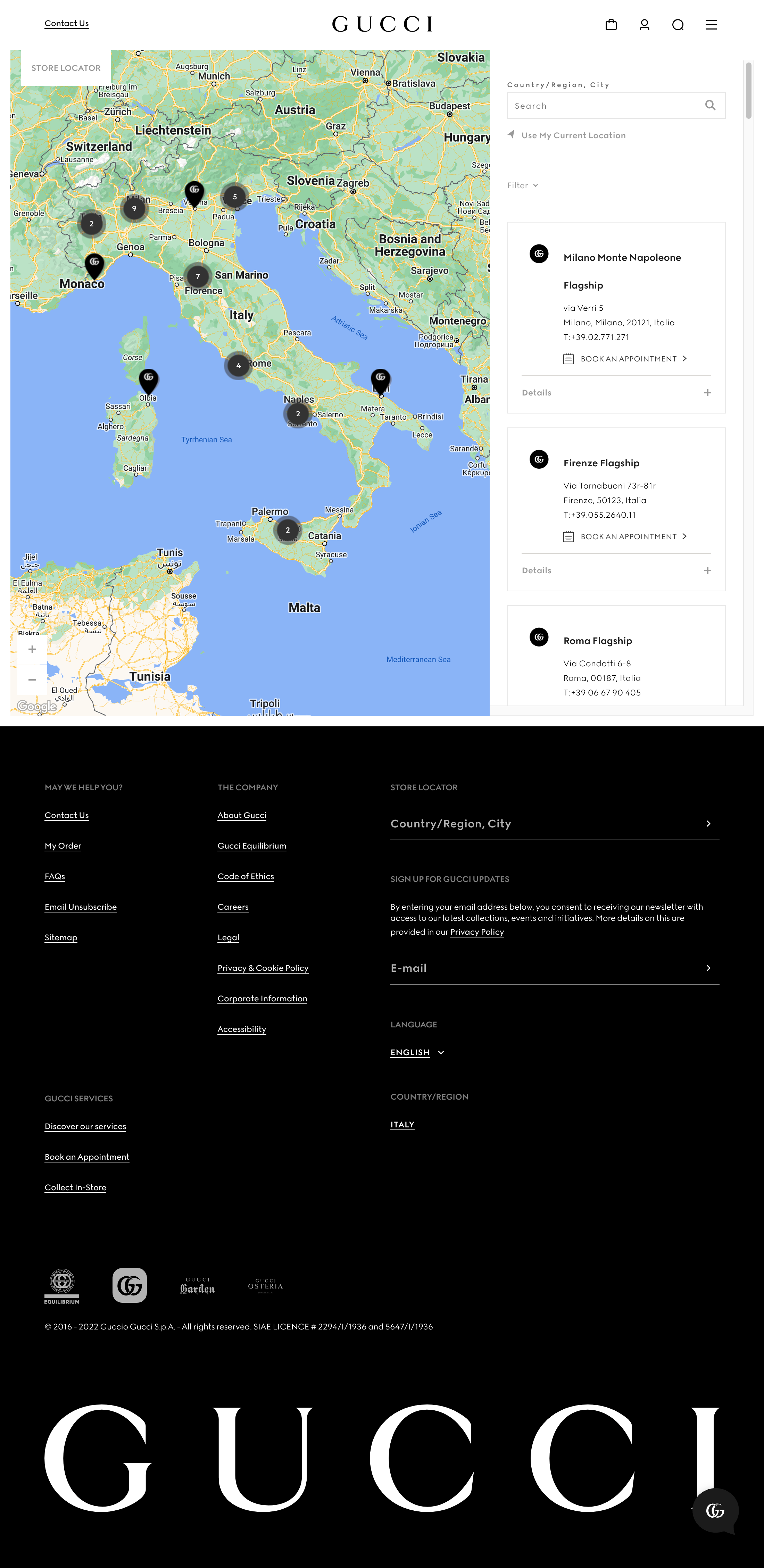This screenshot has width=764, height=1568.
Task: Open the shopping bag icon
Action: [611, 24]
